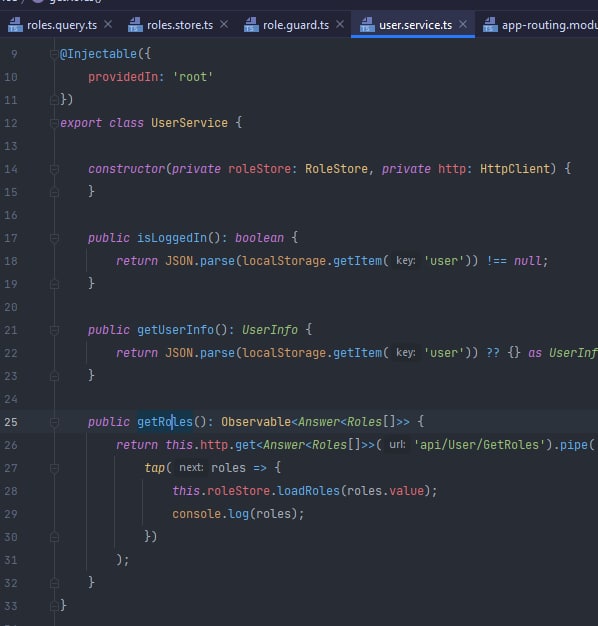598x626 pixels.
Task: Collapse the UserService class fold on line 12
Action: (x=54, y=123)
